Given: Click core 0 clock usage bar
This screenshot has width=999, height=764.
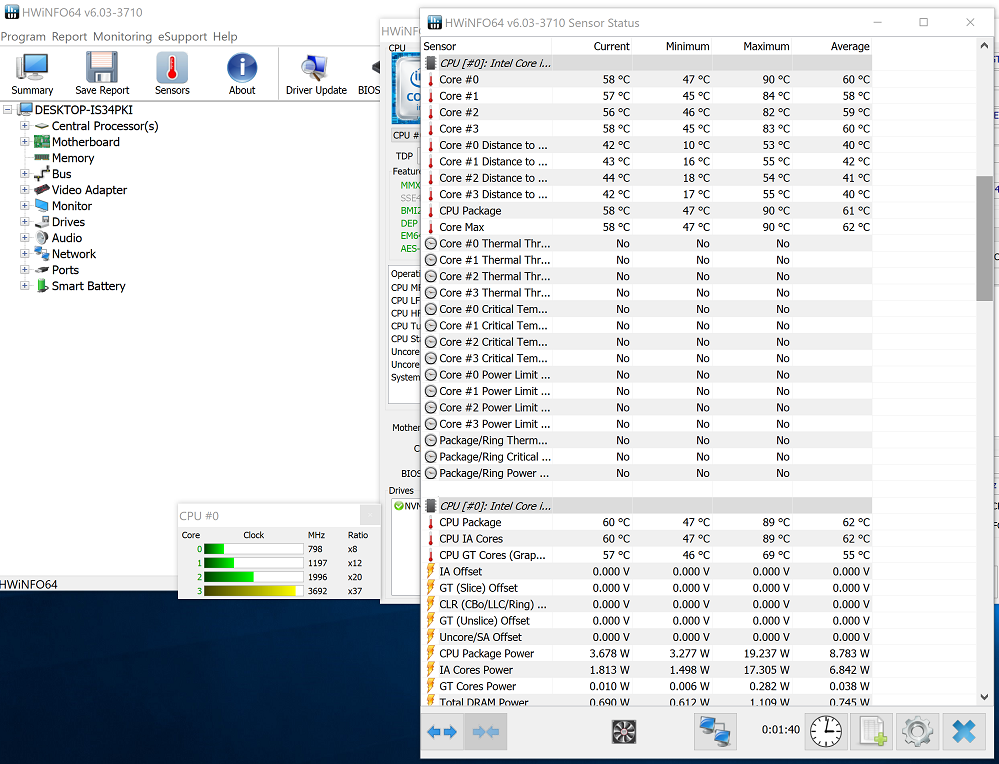Looking at the screenshot, I should (x=254, y=549).
